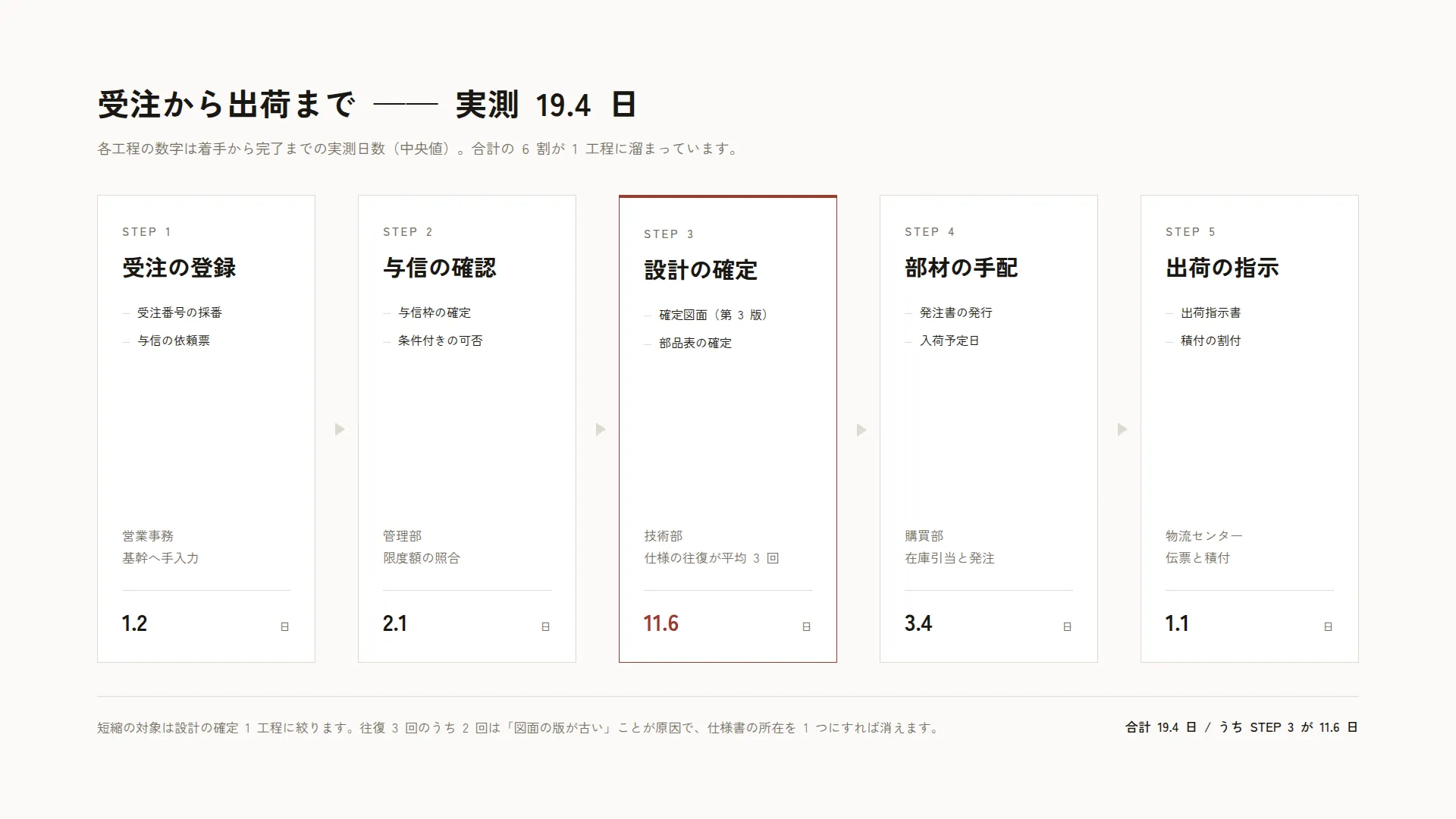Click the arrow between STEP 1 and STEP 2
Screen dimensions: 1456x819
point(340,429)
